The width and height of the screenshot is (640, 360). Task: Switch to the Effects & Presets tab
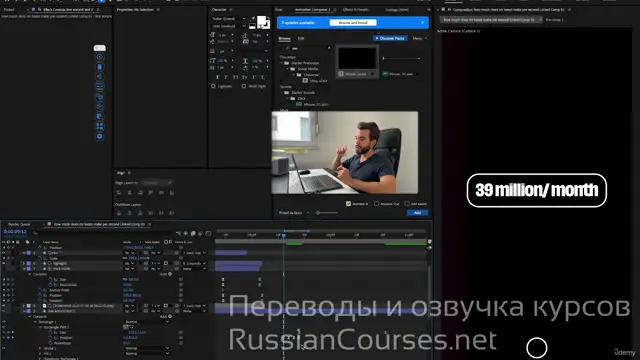tap(355, 9)
